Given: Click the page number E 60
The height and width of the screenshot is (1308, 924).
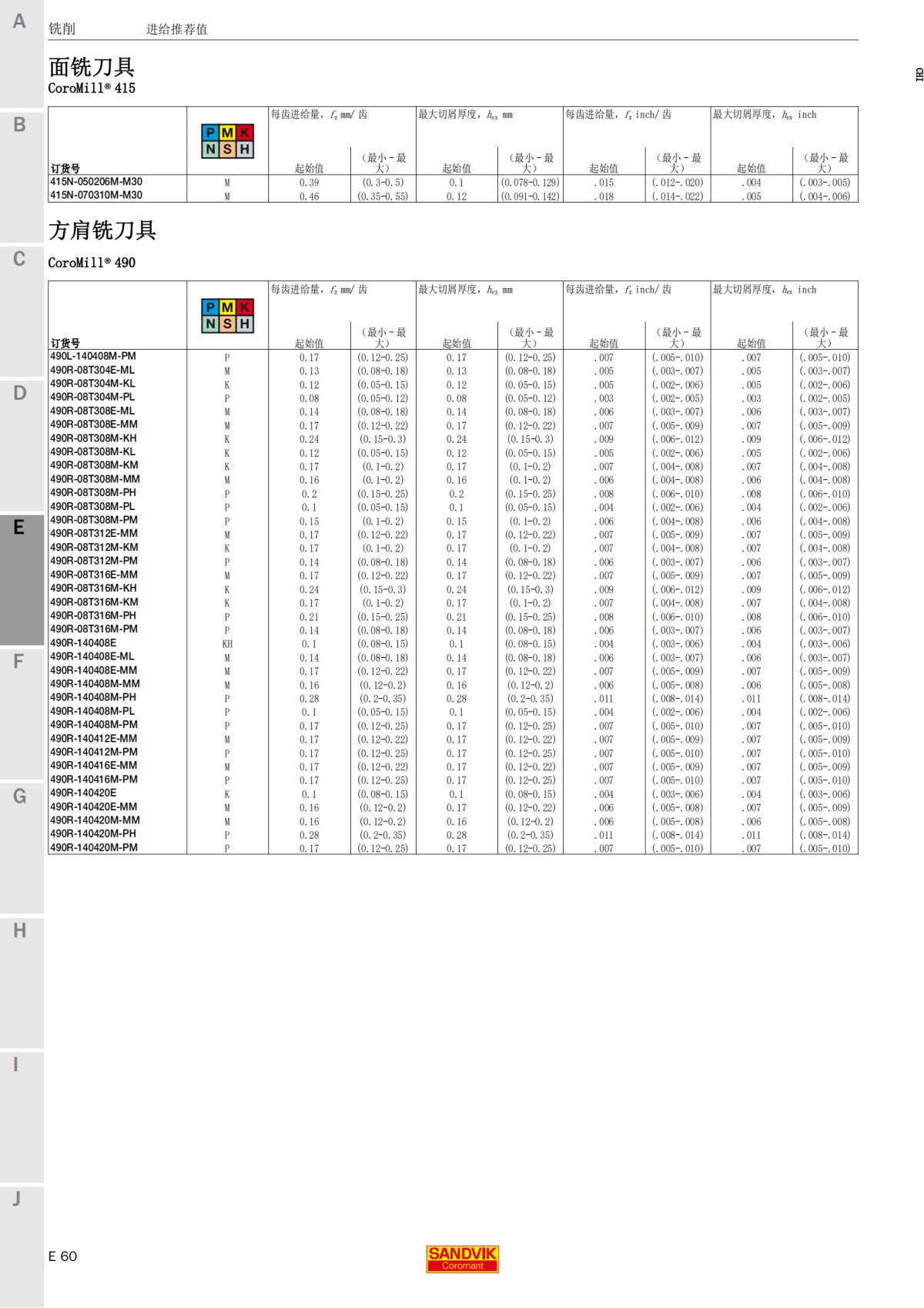Looking at the screenshot, I should (x=62, y=1256).
